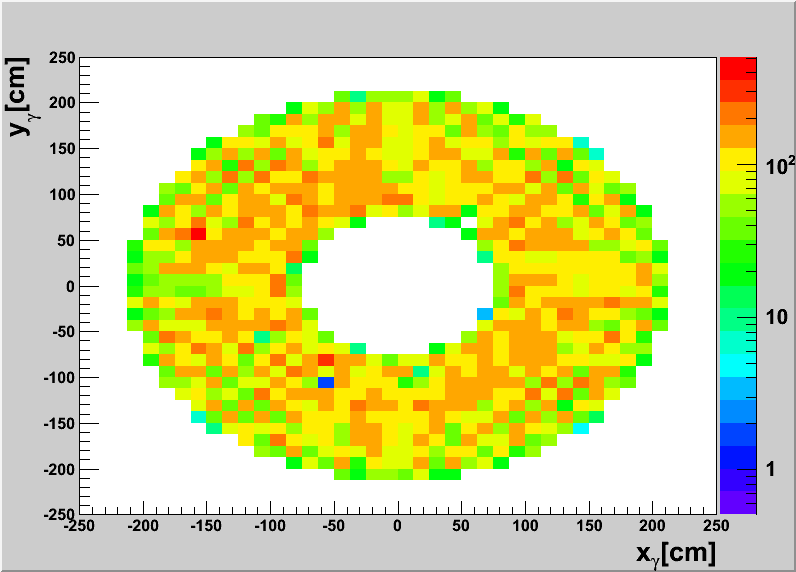
Task: Click y-axis tick label -50
Action: [63, 332]
